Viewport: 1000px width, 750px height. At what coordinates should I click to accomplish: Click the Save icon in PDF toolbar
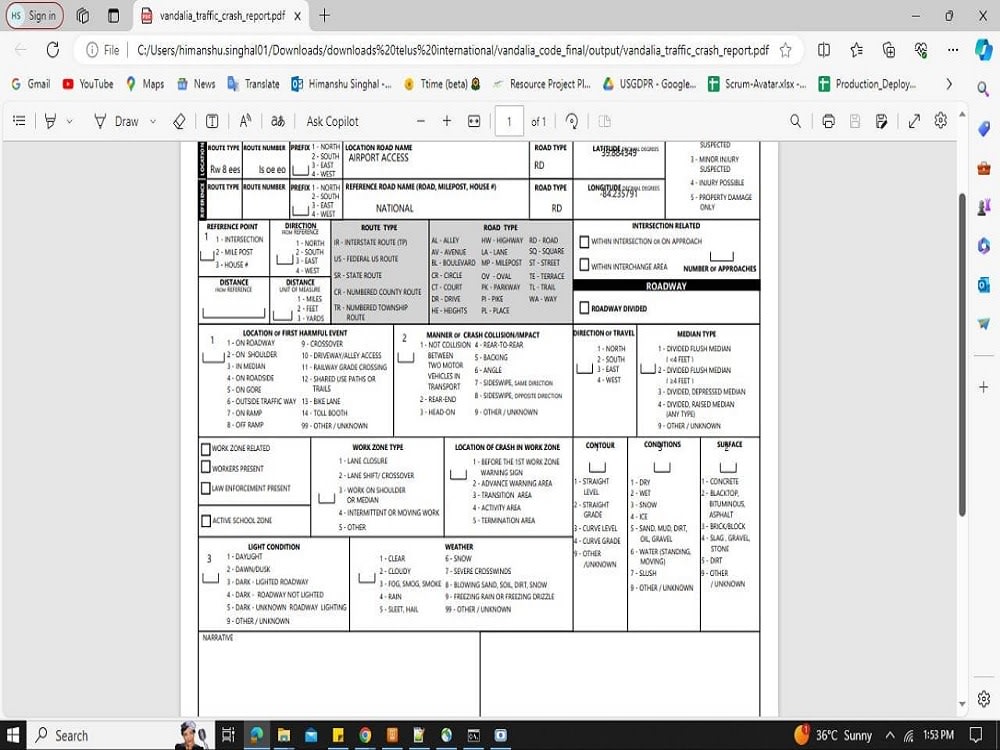(x=855, y=121)
